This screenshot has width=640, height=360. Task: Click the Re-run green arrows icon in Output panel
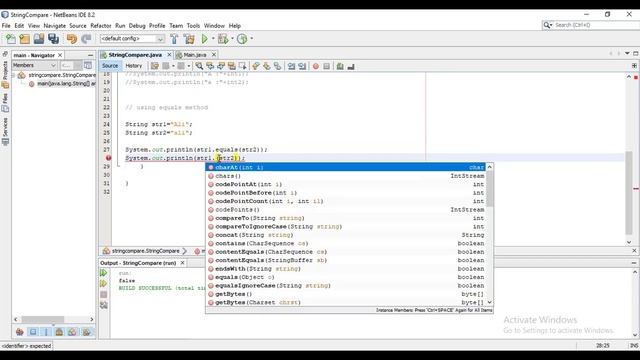(104, 273)
